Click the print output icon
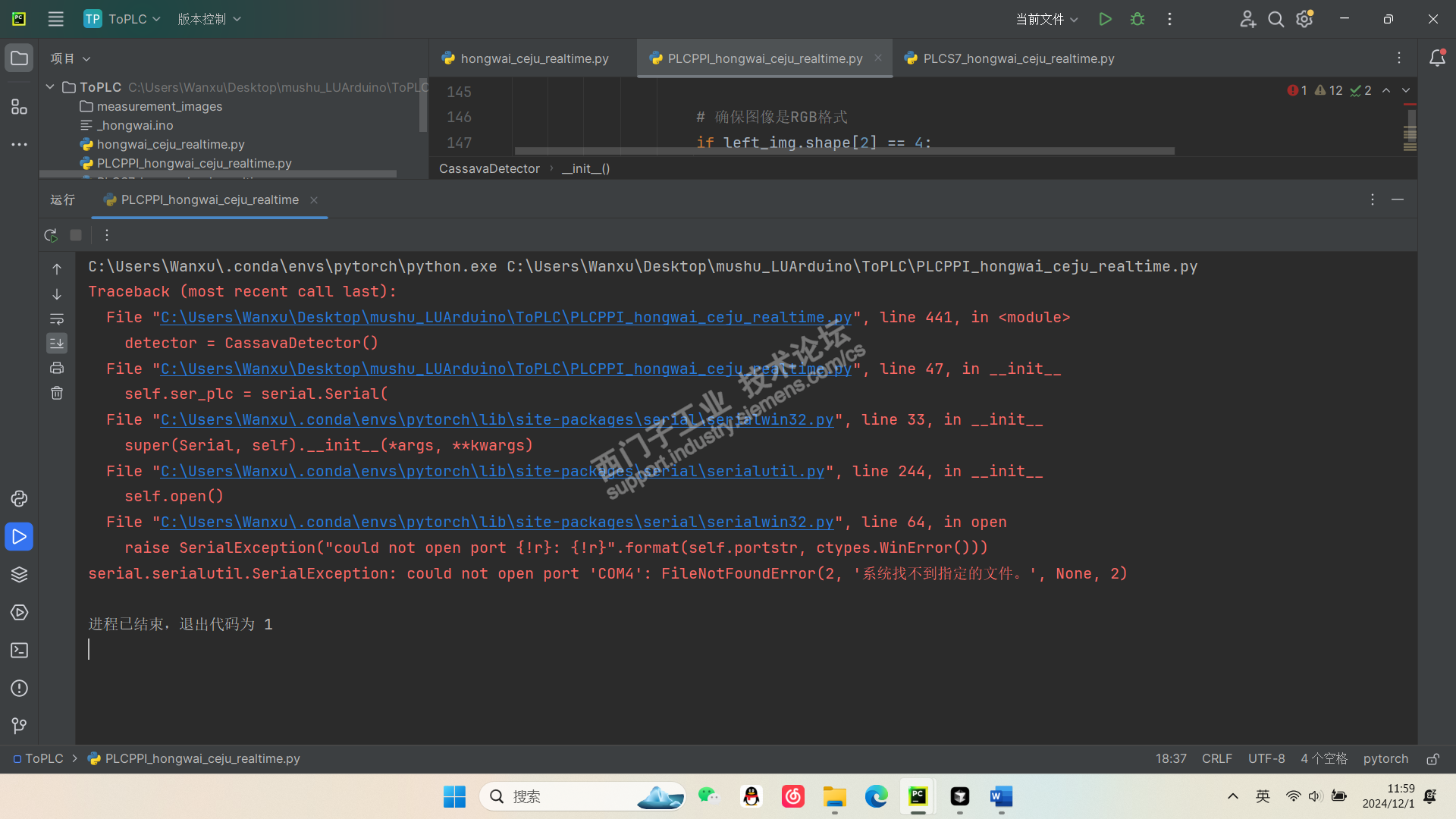The width and height of the screenshot is (1456, 819). (x=57, y=369)
